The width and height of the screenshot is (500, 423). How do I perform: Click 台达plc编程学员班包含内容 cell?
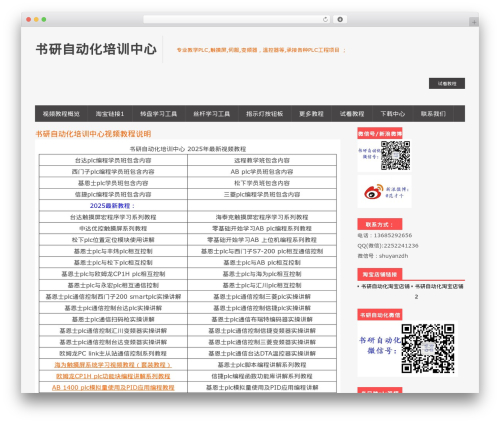(113, 160)
